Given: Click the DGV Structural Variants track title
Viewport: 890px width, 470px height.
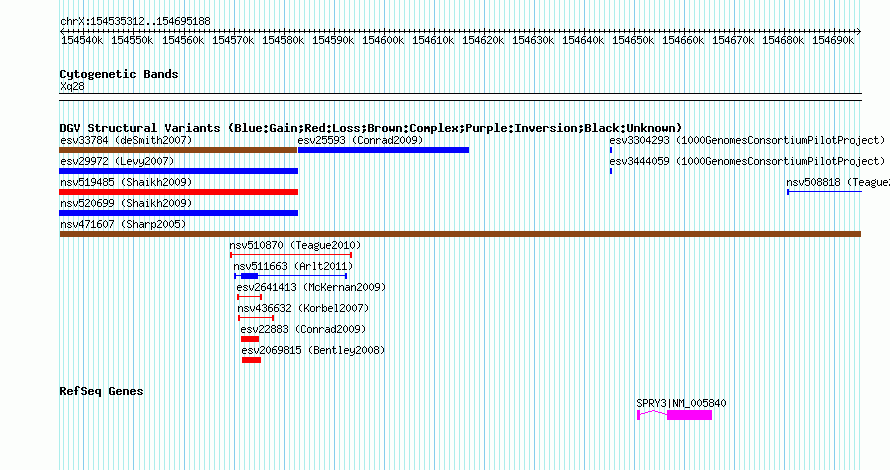Looking at the screenshot, I should (371, 128).
